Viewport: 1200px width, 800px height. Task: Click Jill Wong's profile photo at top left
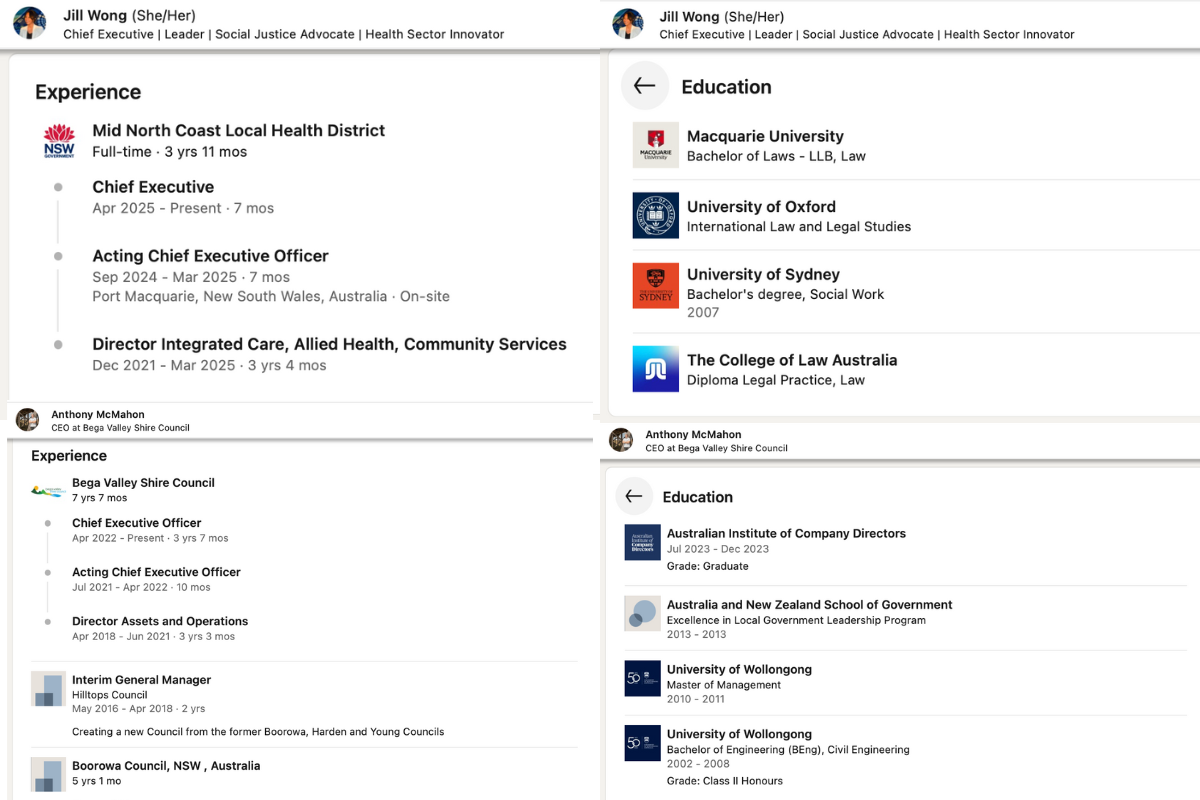pos(30,23)
